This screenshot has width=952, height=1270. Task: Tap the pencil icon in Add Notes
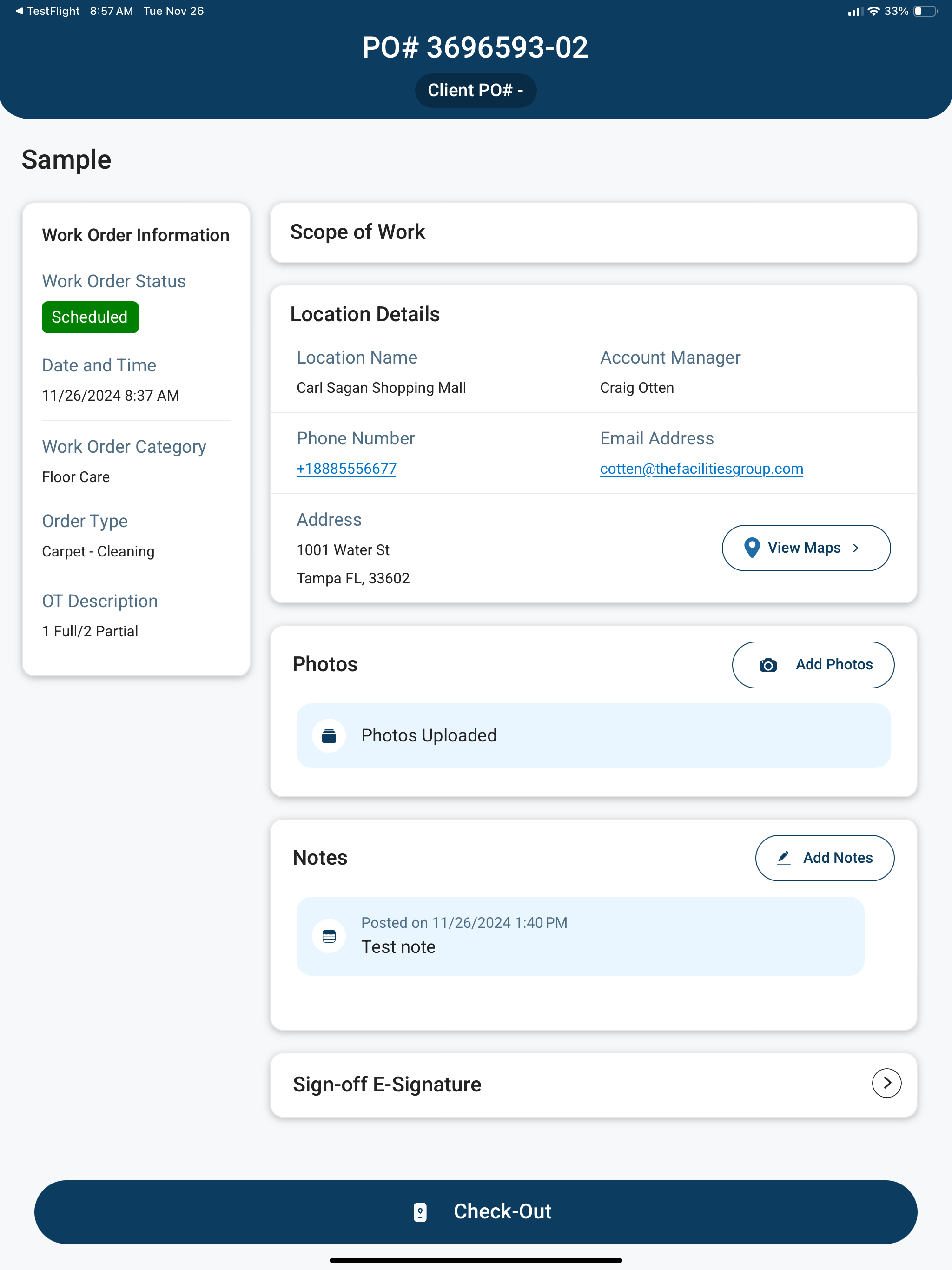click(x=784, y=858)
